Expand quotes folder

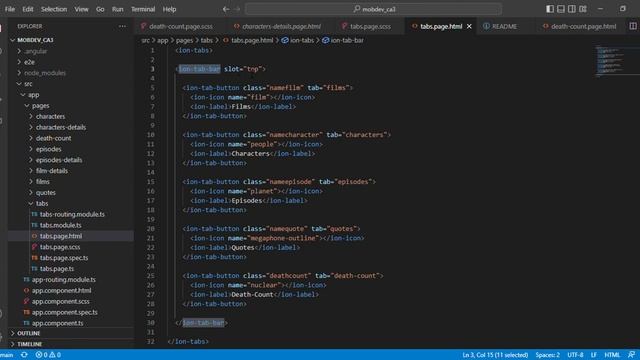pyautogui.click(x=46, y=193)
